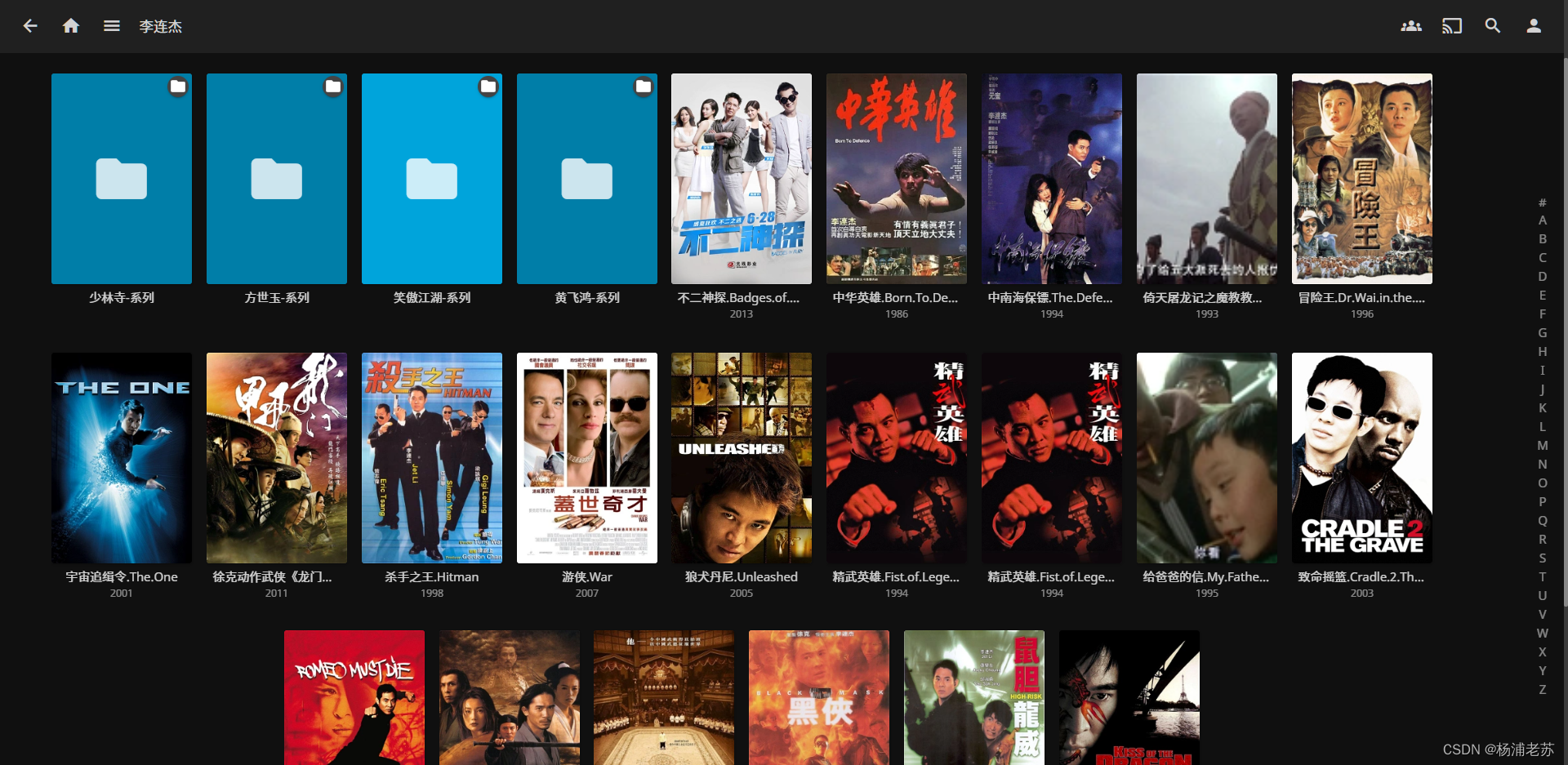Image resolution: width=1568 pixels, height=765 pixels.
Task: Click the 方世玉-系列 title text
Action: [x=277, y=298]
